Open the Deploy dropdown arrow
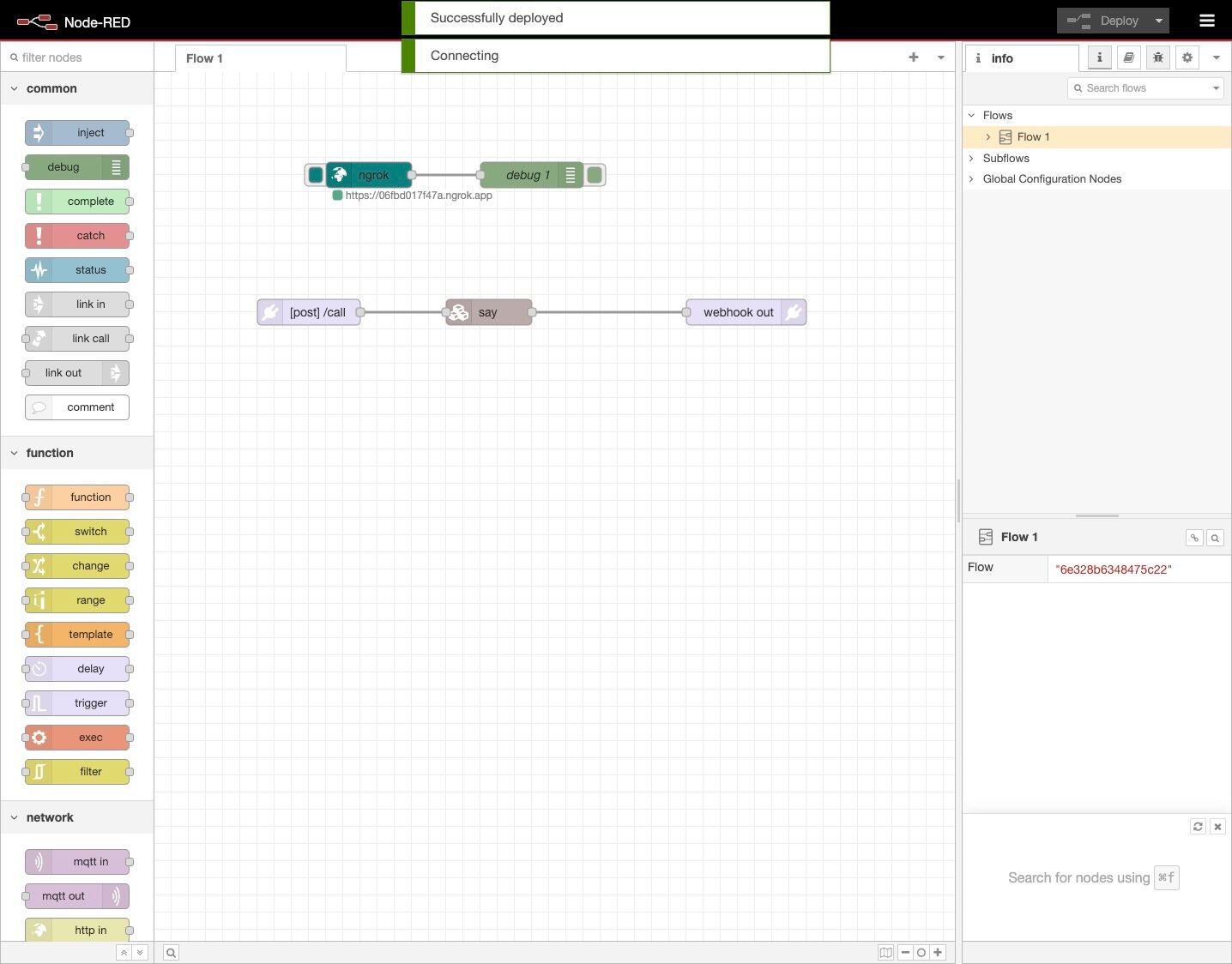This screenshot has height=964, width=1232. point(1158,21)
